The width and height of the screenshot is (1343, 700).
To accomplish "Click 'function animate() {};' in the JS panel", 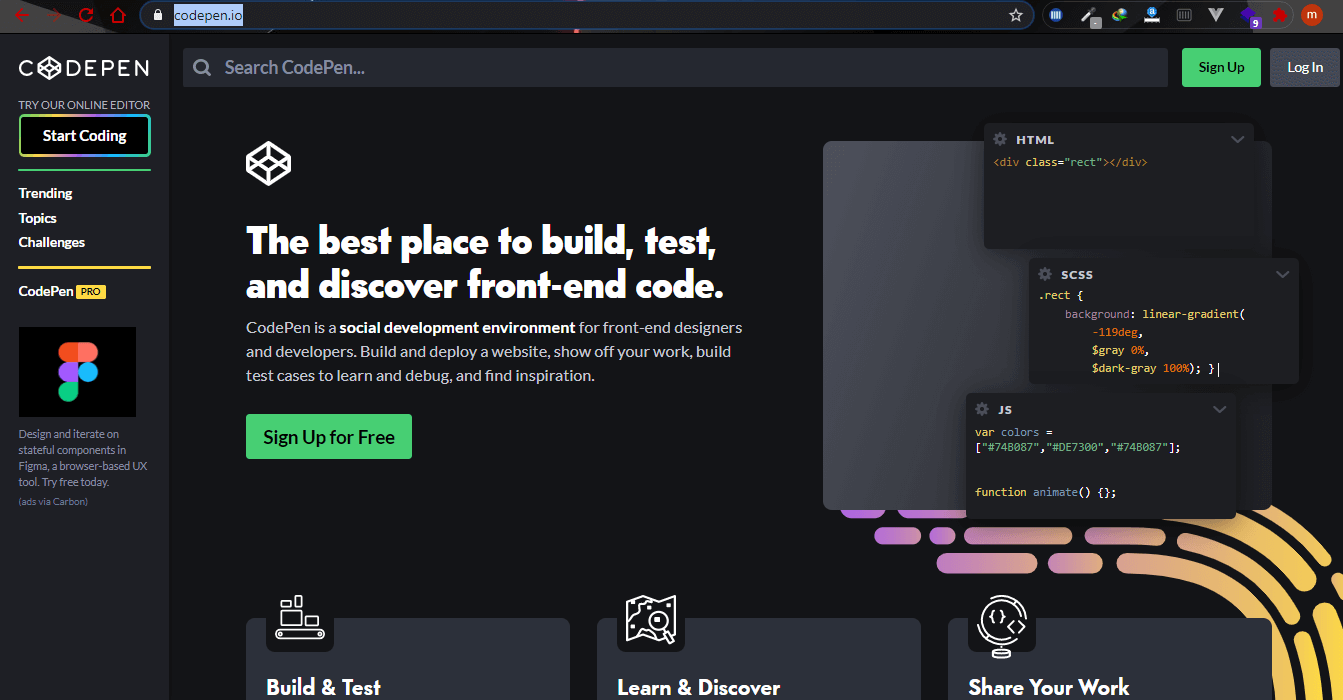I will [1045, 492].
